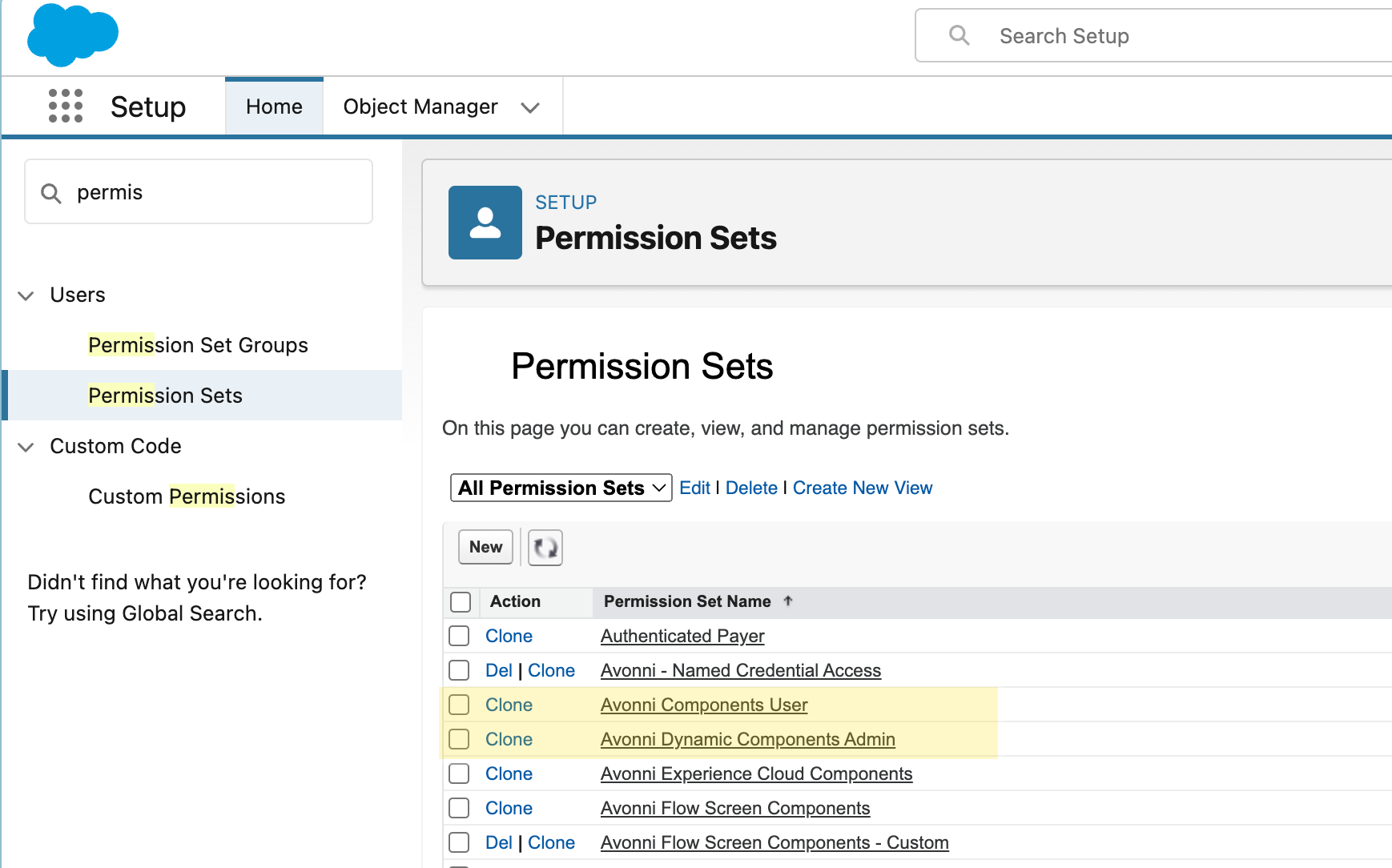Open the App Launcher dots icon
The width and height of the screenshot is (1392, 868).
tap(66, 106)
